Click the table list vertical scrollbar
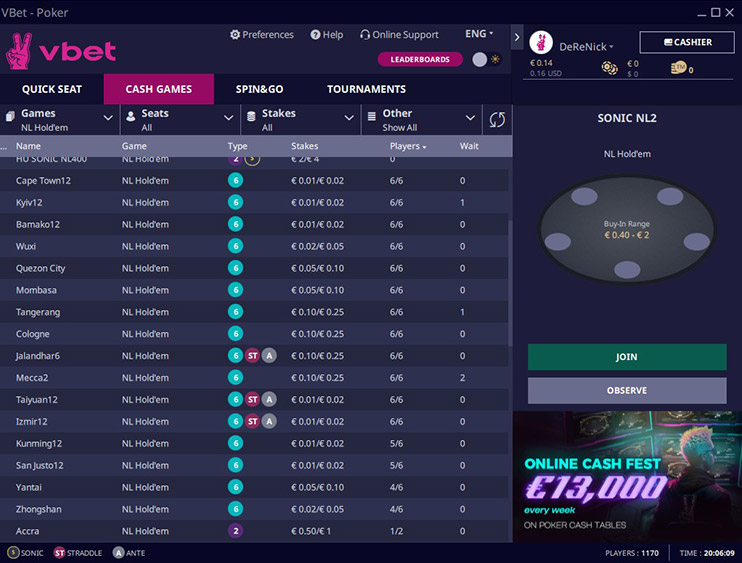Image resolution: width=742 pixels, height=563 pixels. [x=510, y=284]
